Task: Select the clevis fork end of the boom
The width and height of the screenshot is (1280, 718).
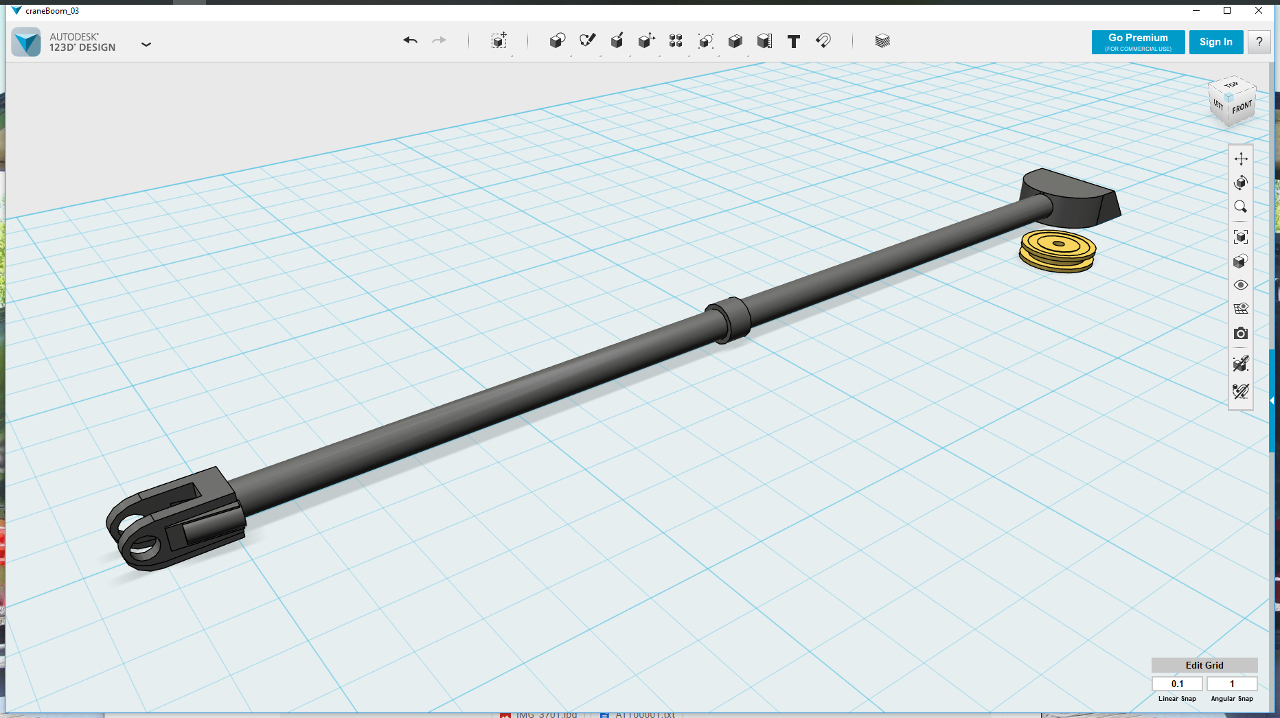Action: [175, 520]
